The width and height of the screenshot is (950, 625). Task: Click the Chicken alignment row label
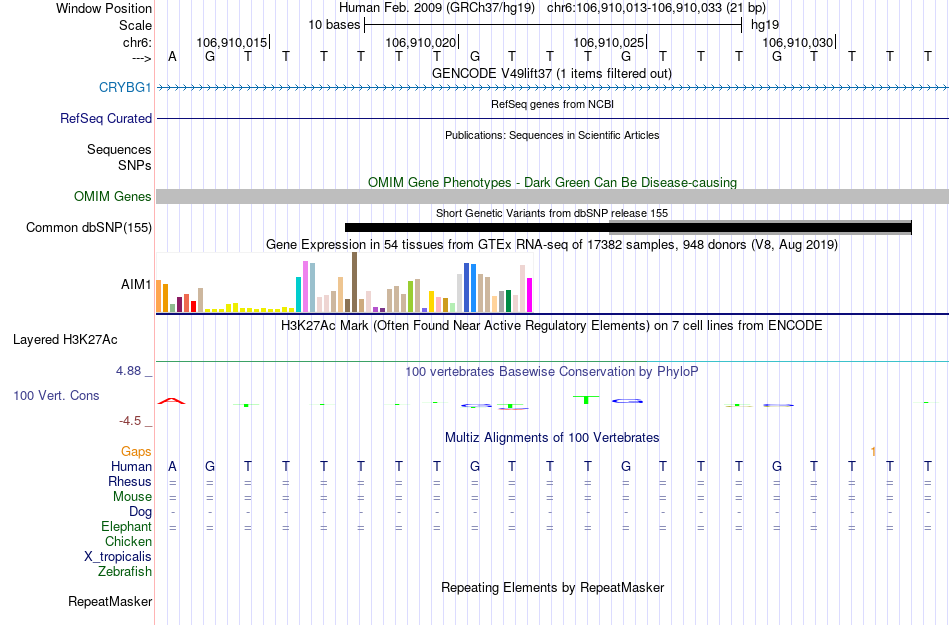coord(128,541)
